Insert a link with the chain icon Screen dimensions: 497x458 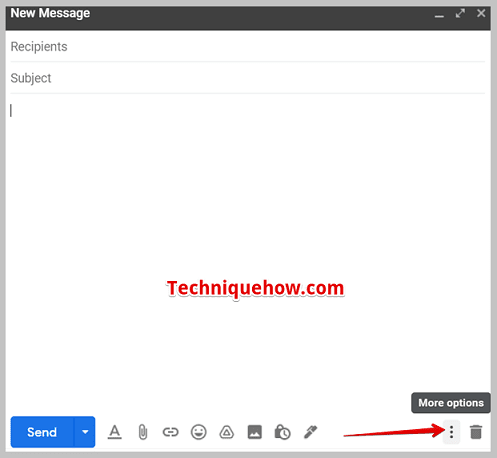[x=170, y=432]
